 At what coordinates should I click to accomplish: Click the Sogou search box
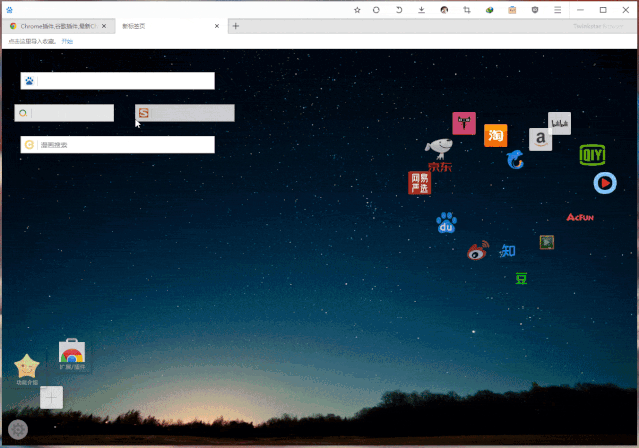click(x=185, y=113)
